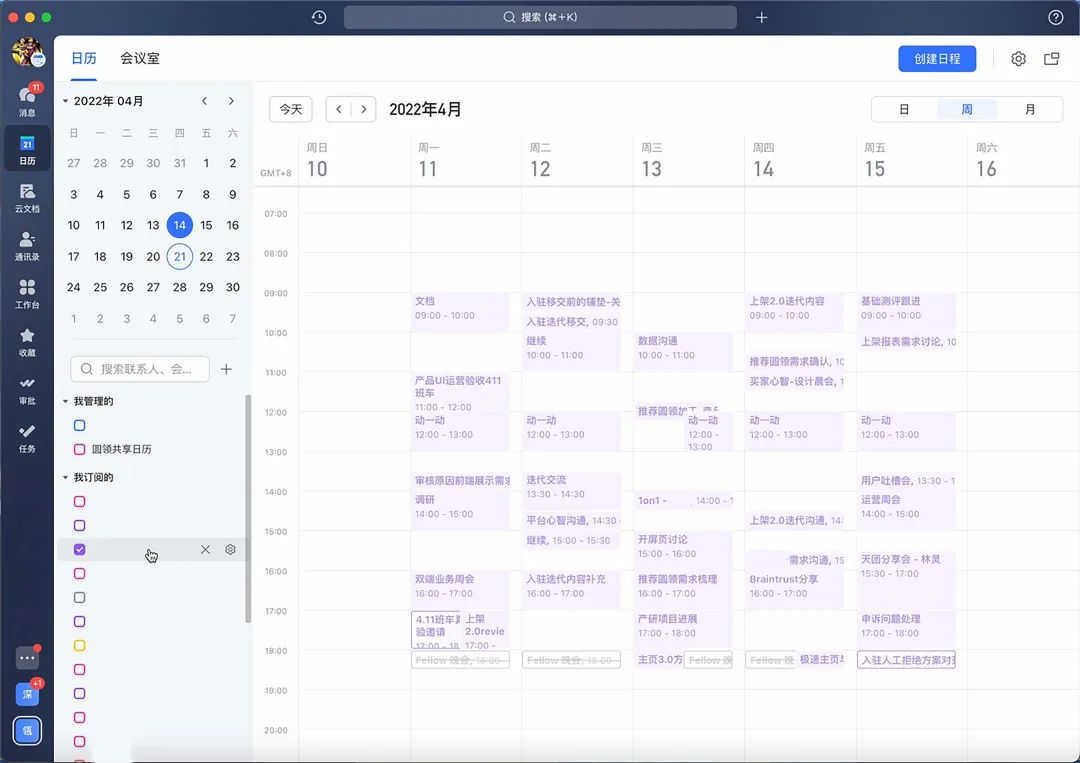The image size is (1080, 763).
Task: Open 任务 tasks icon in sidebar
Action: click(27, 435)
